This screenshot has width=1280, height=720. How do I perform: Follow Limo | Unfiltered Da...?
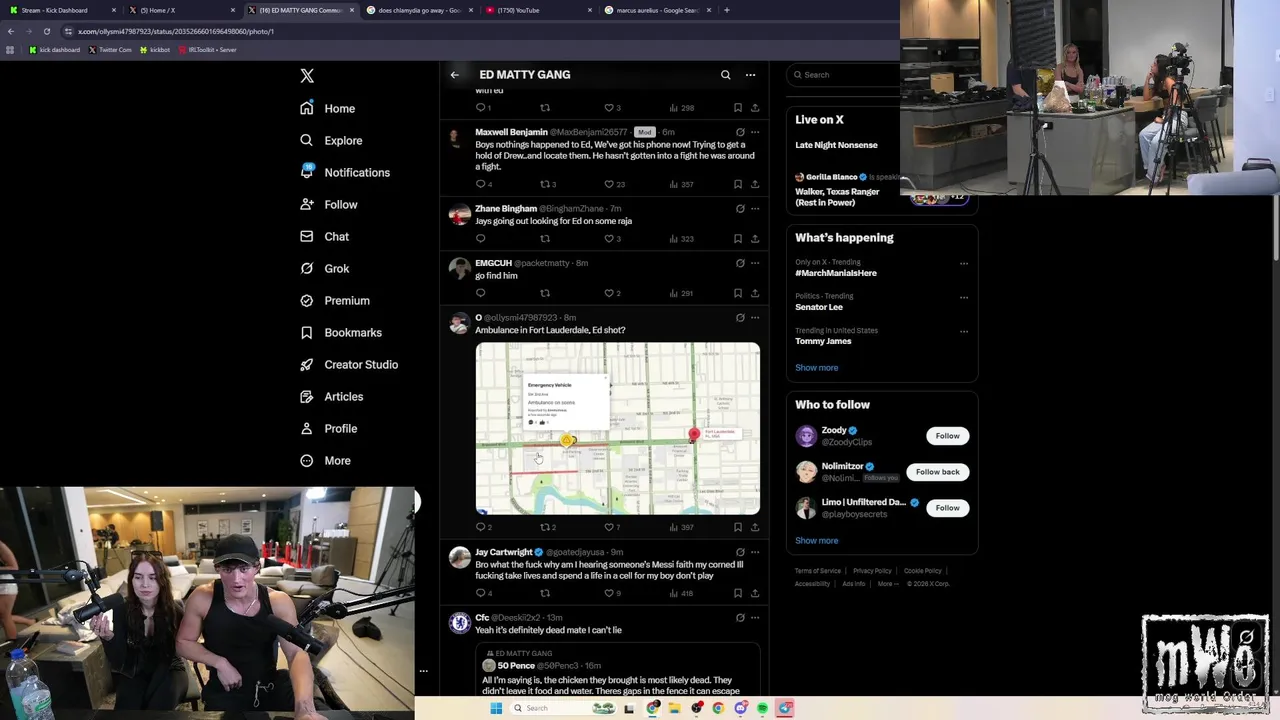pos(947,508)
